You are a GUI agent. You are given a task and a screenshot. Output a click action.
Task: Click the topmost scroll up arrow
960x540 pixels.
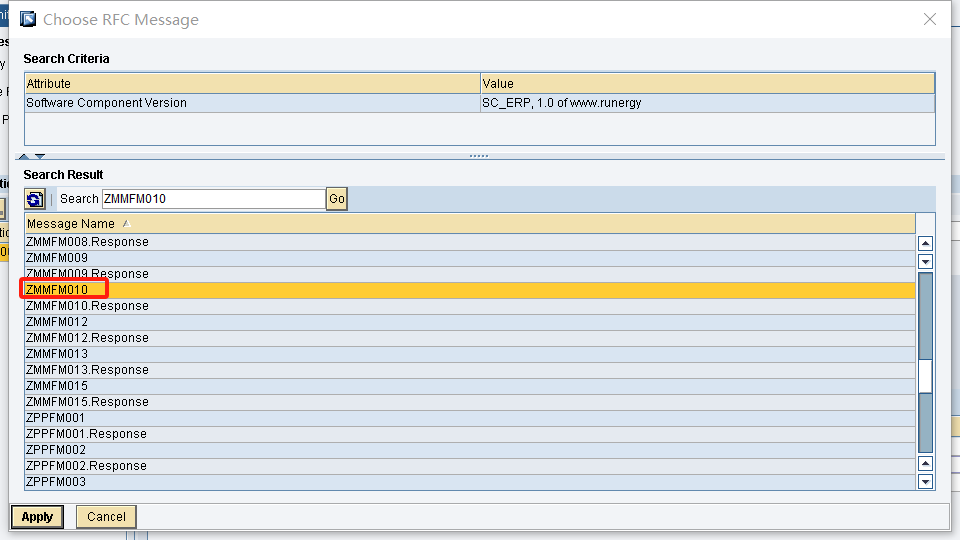(x=925, y=243)
